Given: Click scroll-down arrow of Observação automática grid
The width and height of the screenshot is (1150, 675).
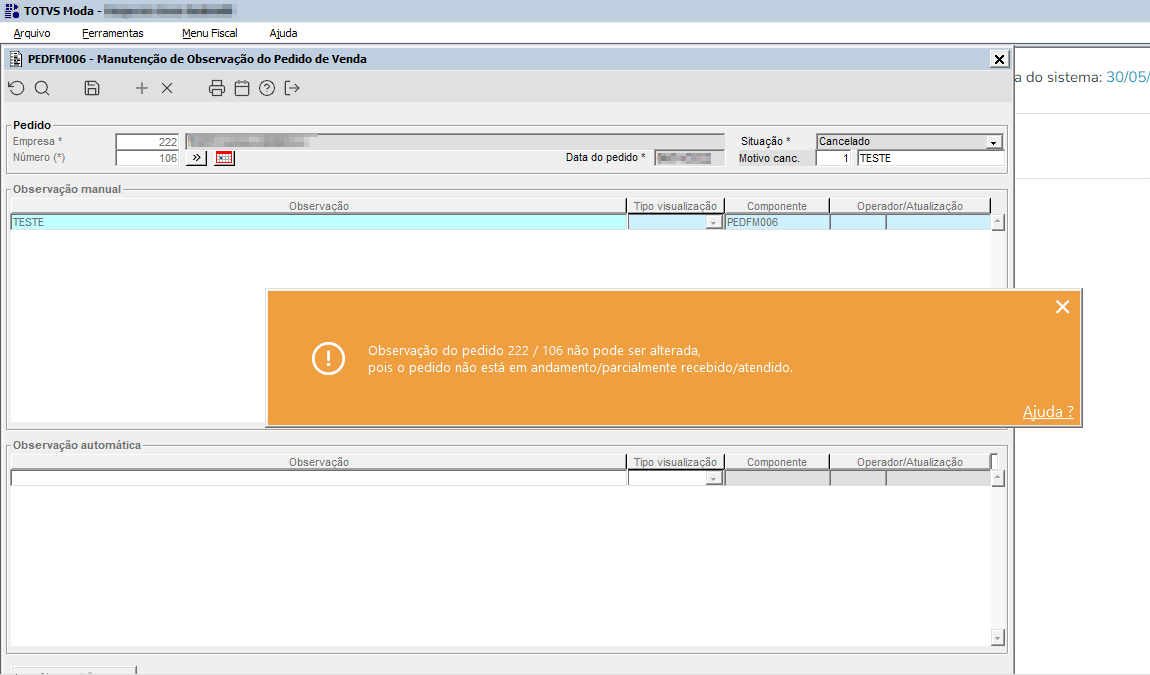Looking at the screenshot, I should click(997, 638).
